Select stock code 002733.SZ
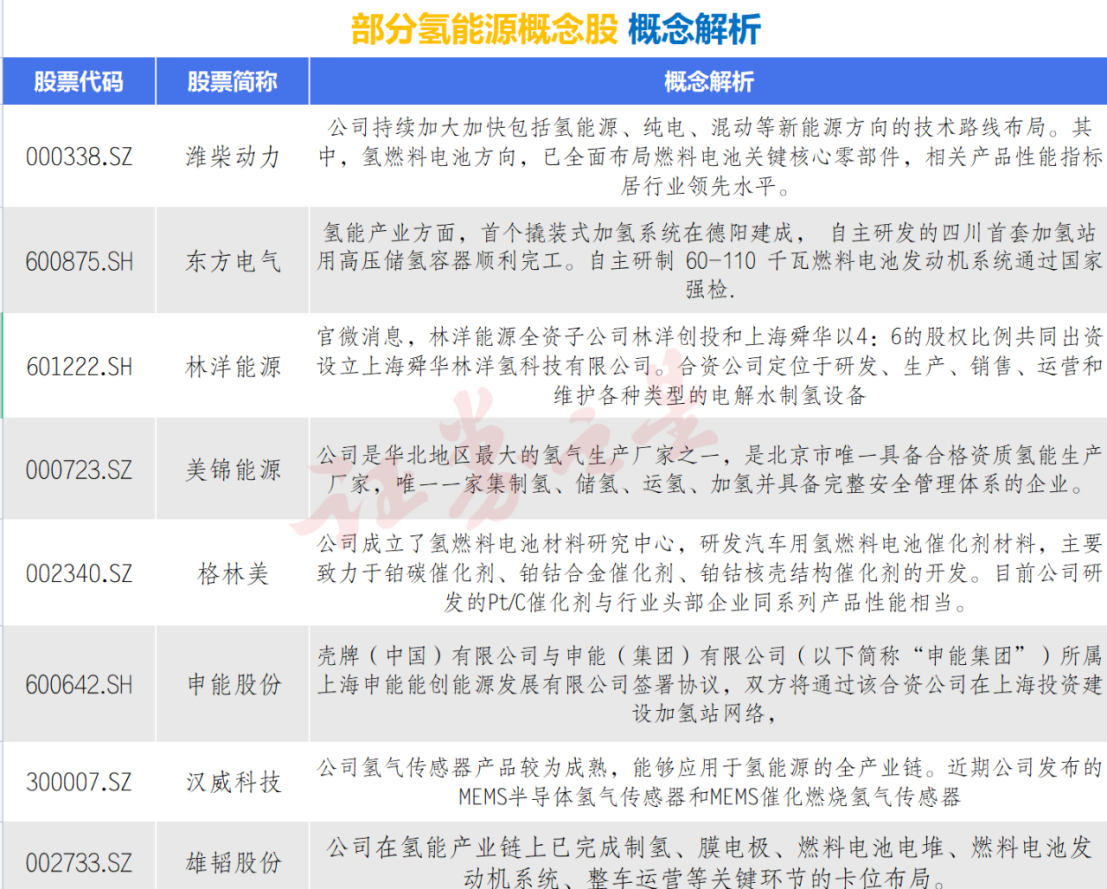Viewport: 1107px width, 889px height. (x=79, y=863)
